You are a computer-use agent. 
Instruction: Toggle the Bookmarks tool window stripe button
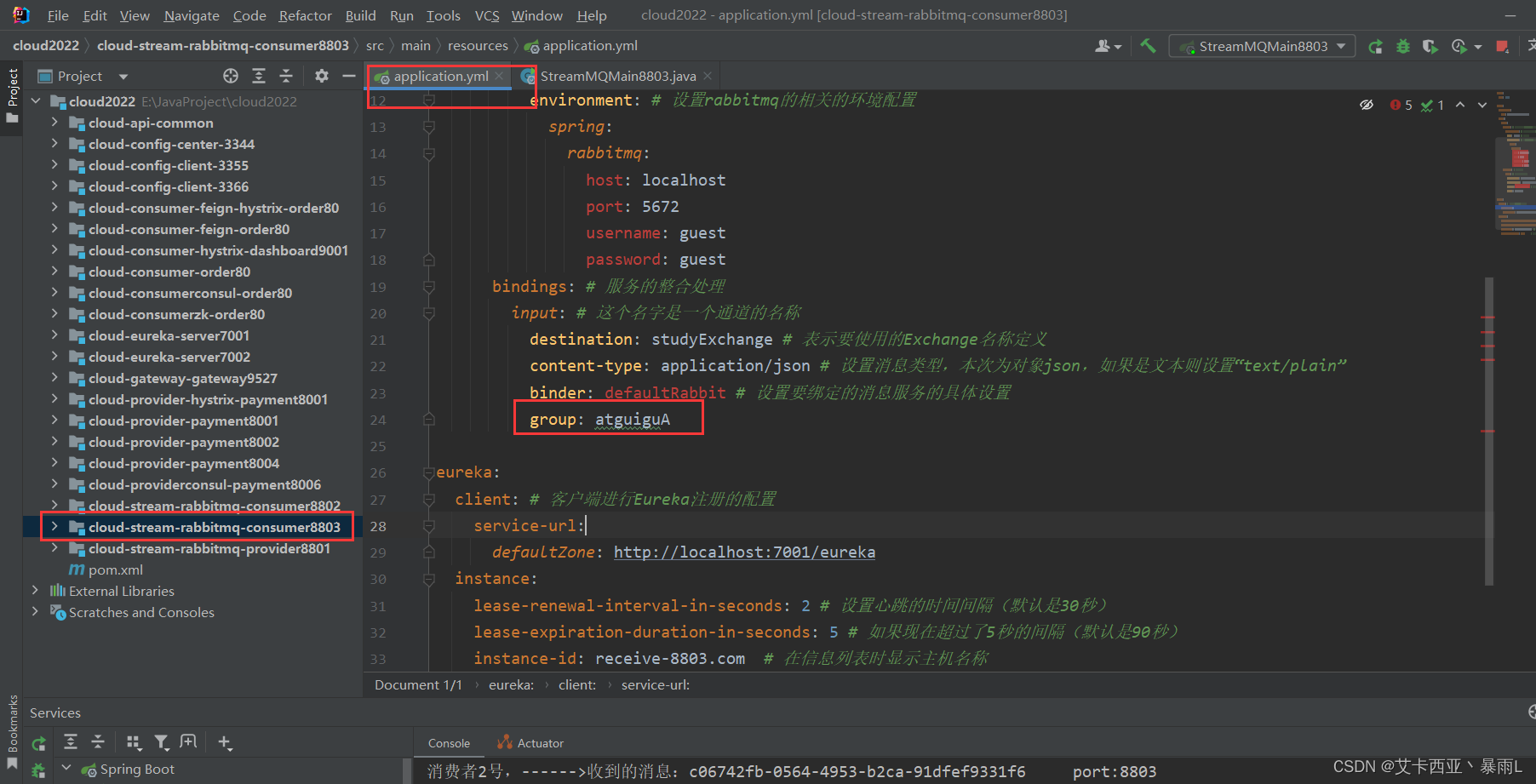[12, 734]
